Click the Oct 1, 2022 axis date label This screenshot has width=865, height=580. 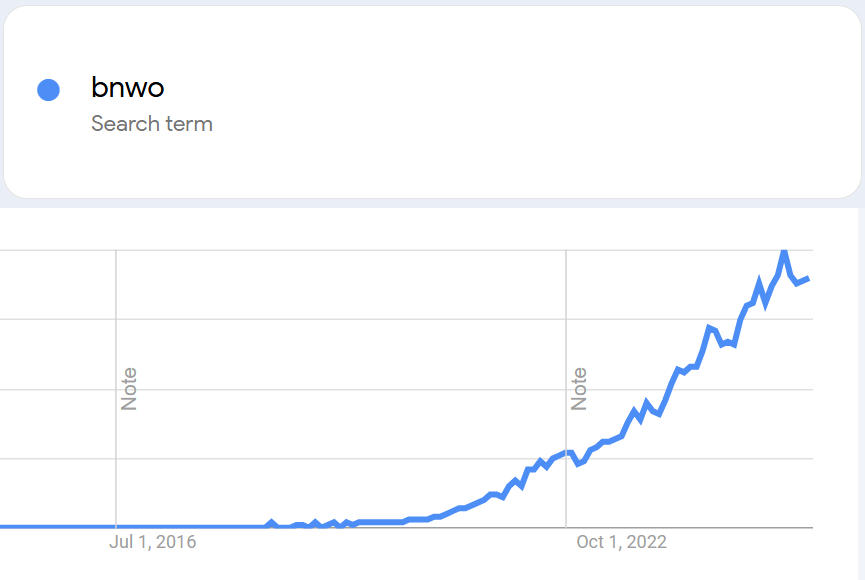pyautogui.click(x=621, y=542)
